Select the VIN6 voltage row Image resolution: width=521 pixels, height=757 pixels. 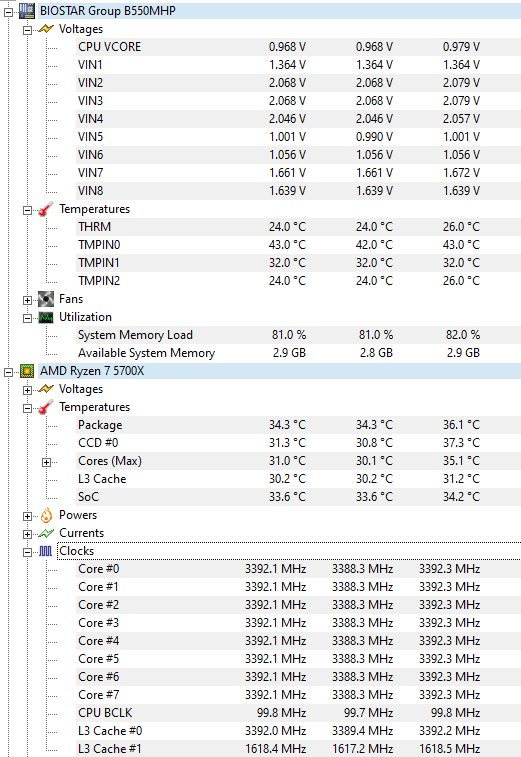point(298,155)
